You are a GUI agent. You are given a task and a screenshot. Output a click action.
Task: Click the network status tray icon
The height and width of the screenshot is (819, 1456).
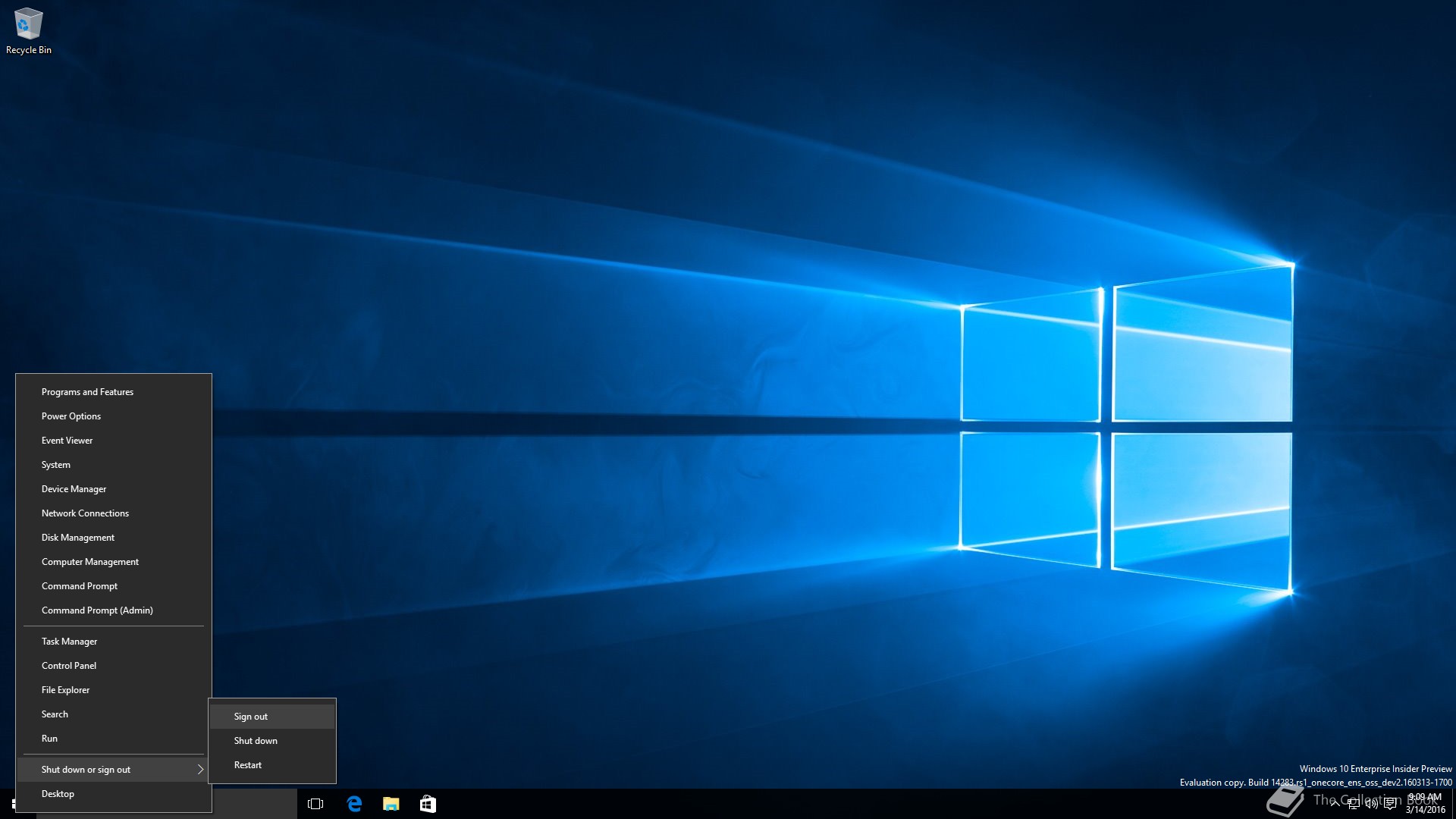[x=1353, y=804]
